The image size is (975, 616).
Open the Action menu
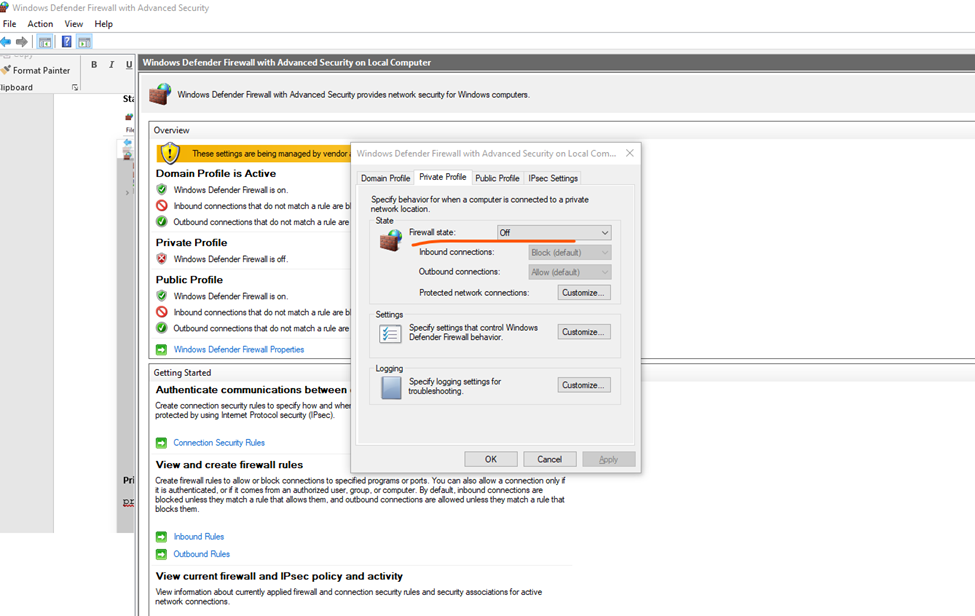(40, 24)
